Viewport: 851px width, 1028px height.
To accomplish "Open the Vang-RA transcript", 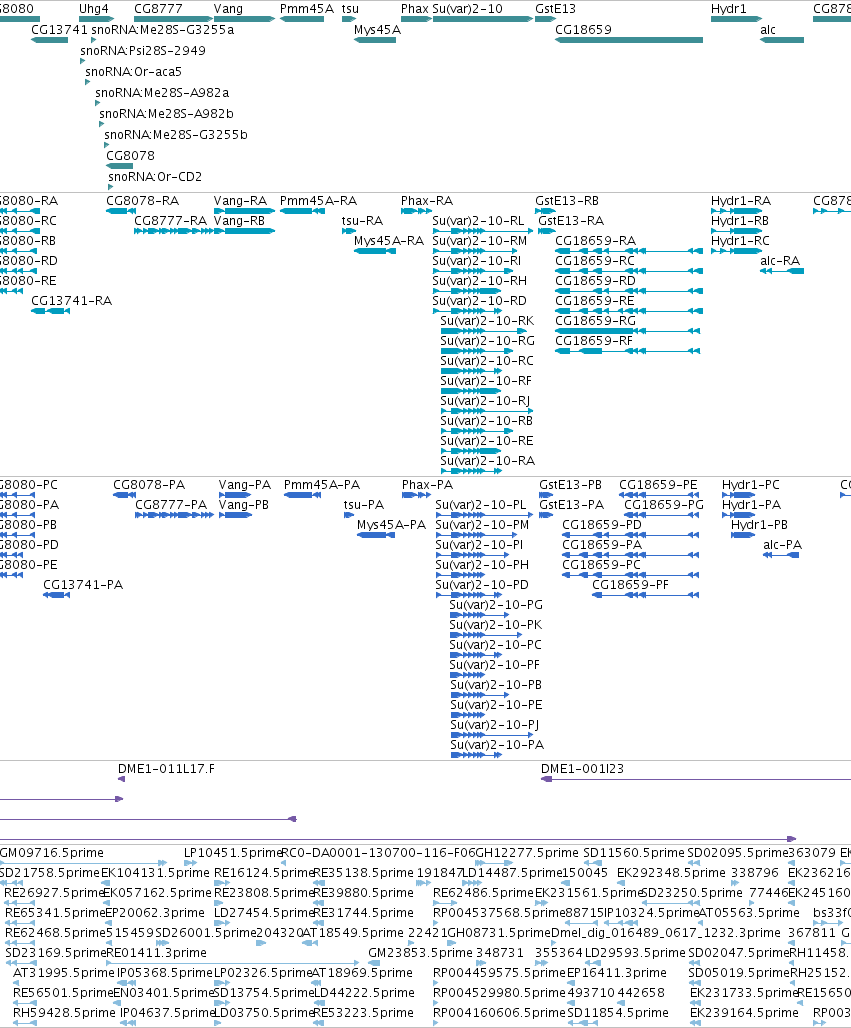I will pyautogui.click(x=244, y=211).
